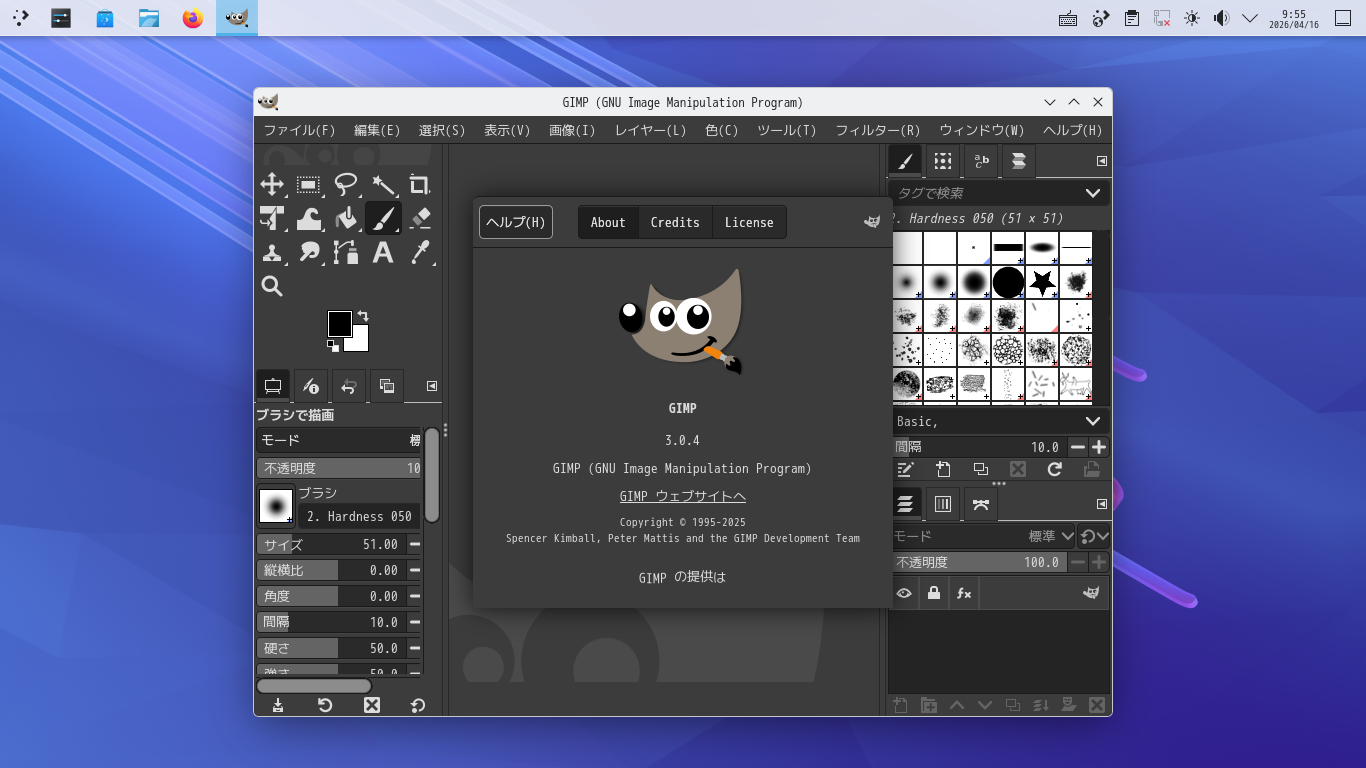1366x768 pixels.
Task: Select the Crop tool in the toolbox
Action: [419, 184]
